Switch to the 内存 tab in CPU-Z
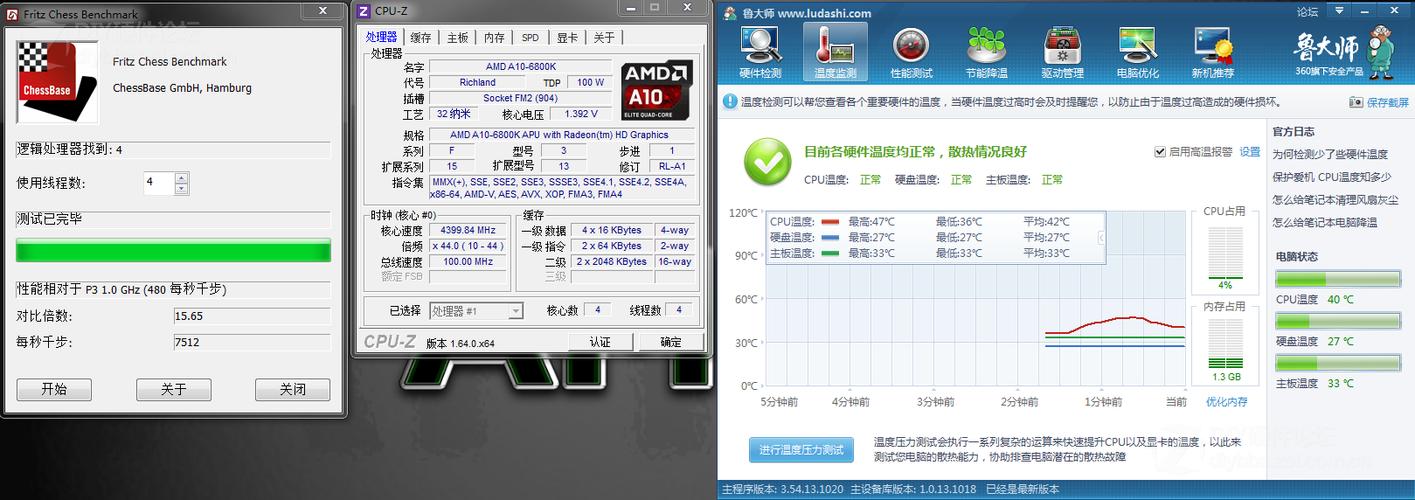 pyautogui.click(x=494, y=37)
